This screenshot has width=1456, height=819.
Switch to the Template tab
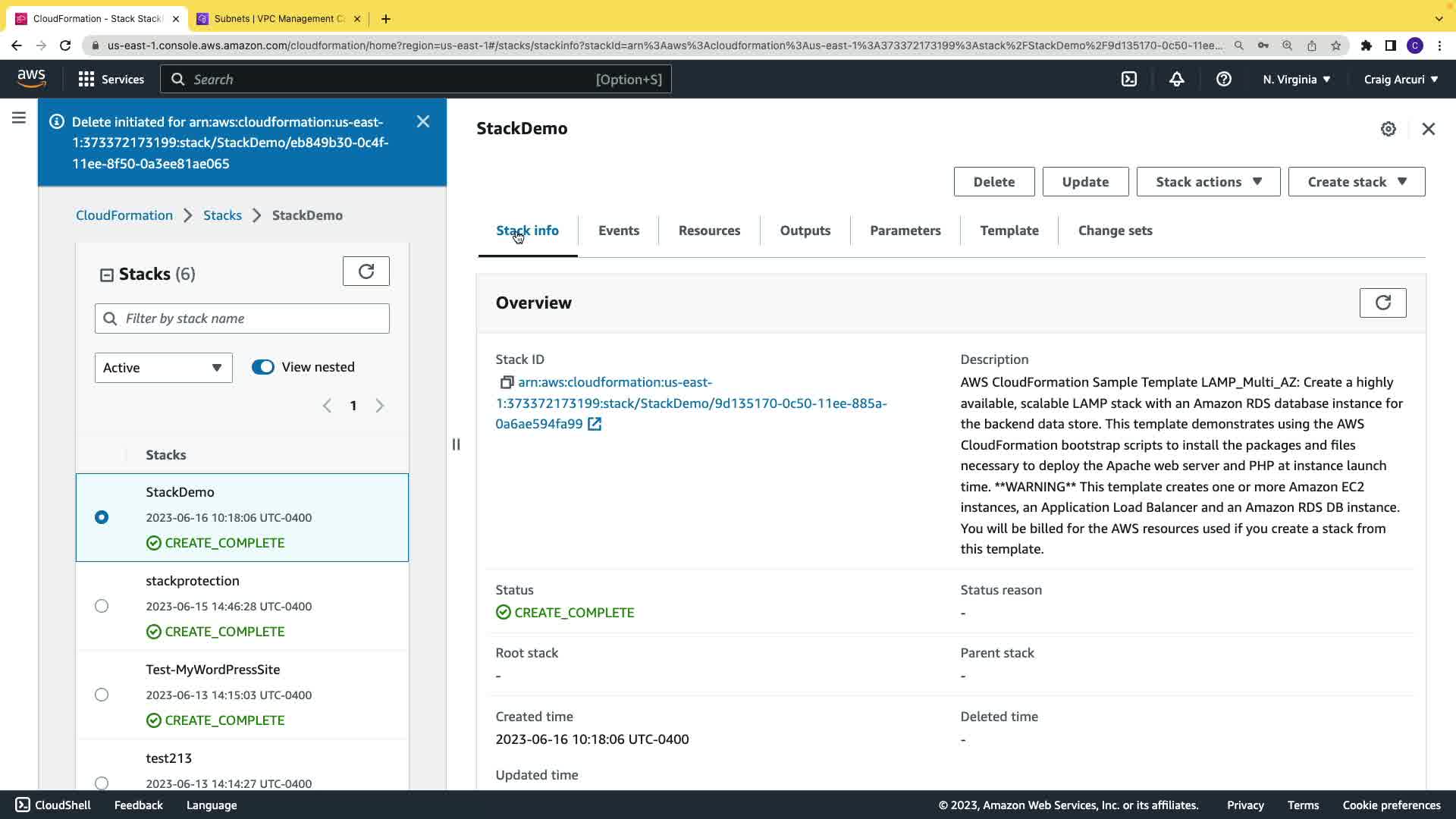(x=1009, y=231)
